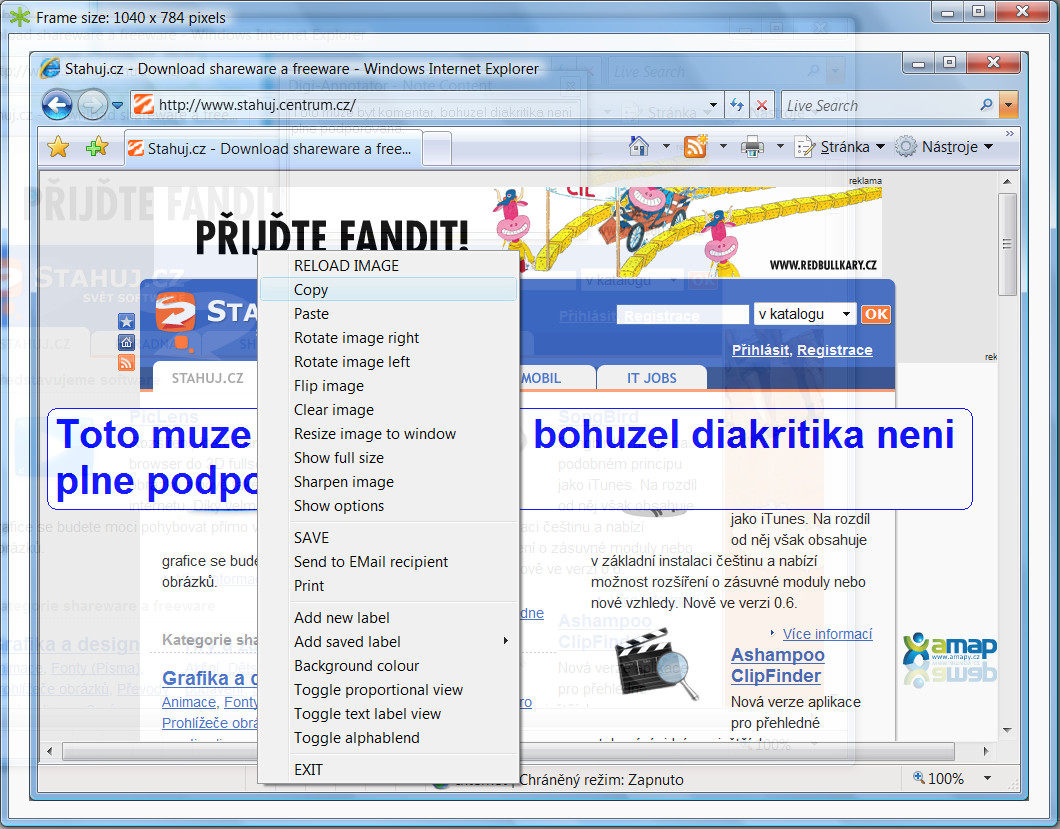This screenshot has width=1060, height=829.
Task: Click the home sidebar icon on page
Action: click(x=126, y=342)
